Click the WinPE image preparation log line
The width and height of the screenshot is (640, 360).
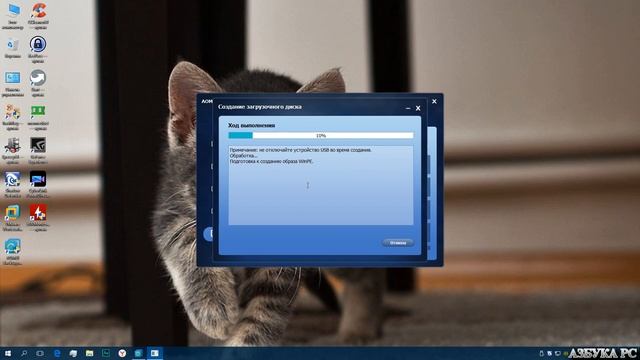coord(271,161)
